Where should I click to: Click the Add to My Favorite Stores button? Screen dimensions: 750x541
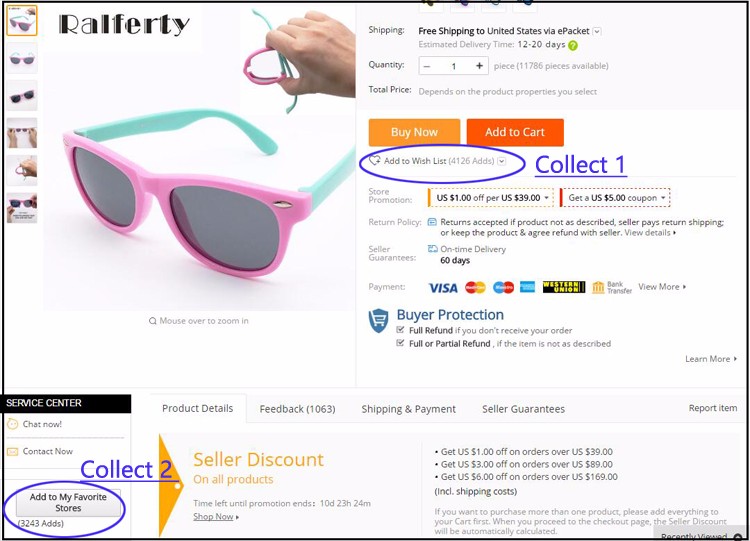click(x=68, y=503)
